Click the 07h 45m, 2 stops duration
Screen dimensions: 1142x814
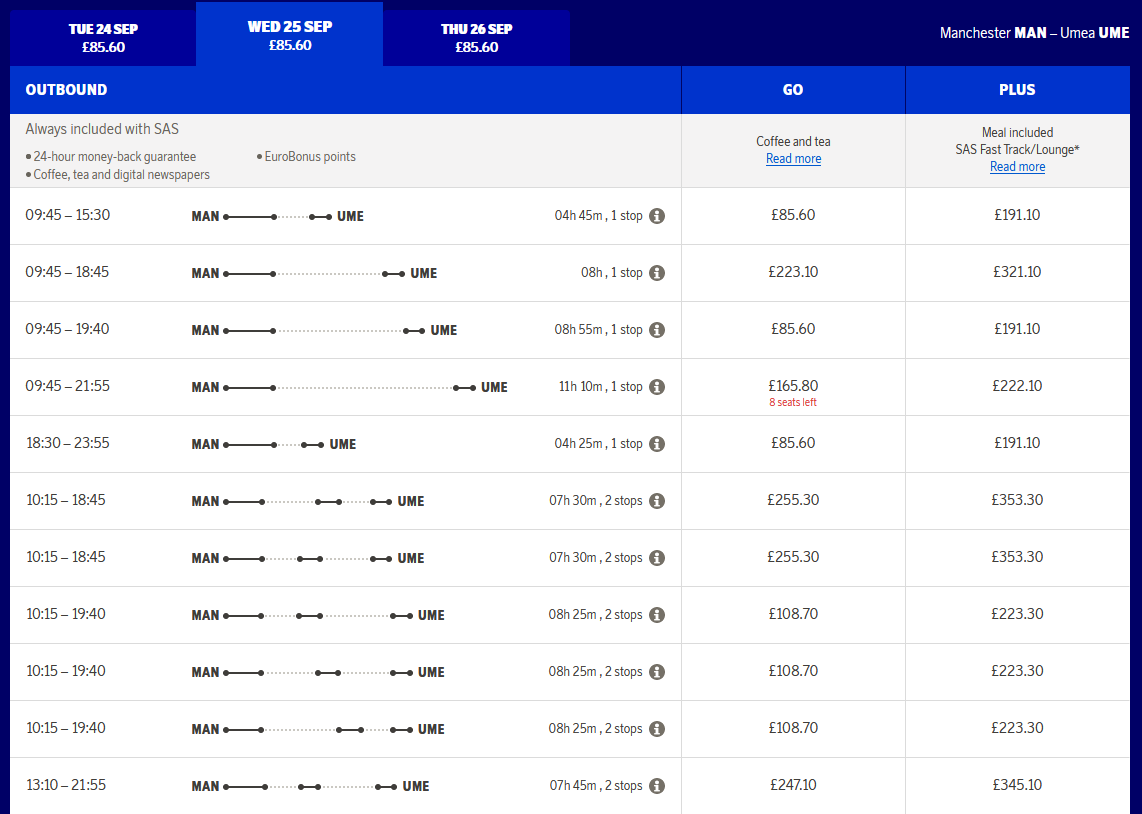[596, 786]
